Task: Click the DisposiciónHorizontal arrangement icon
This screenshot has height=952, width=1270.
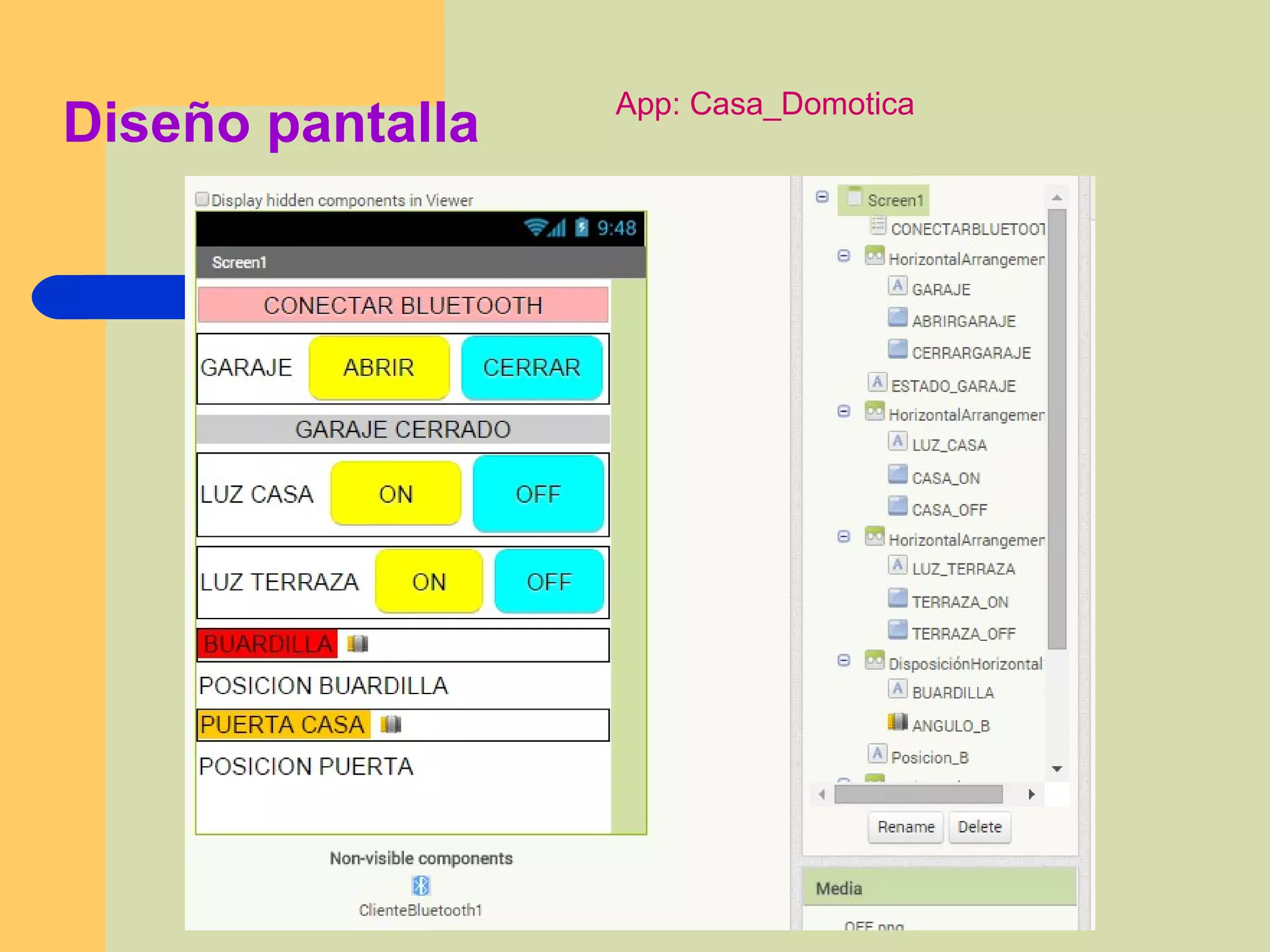Action: [874, 660]
